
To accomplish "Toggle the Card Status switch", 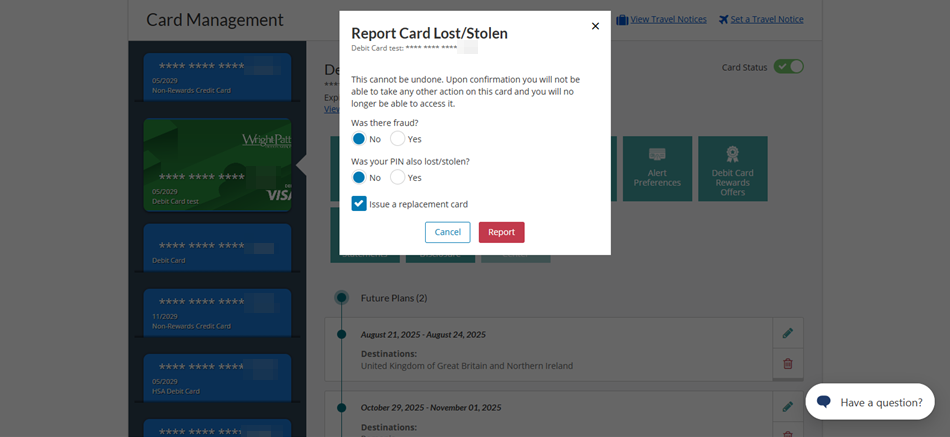I will pyautogui.click(x=788, y=67).
